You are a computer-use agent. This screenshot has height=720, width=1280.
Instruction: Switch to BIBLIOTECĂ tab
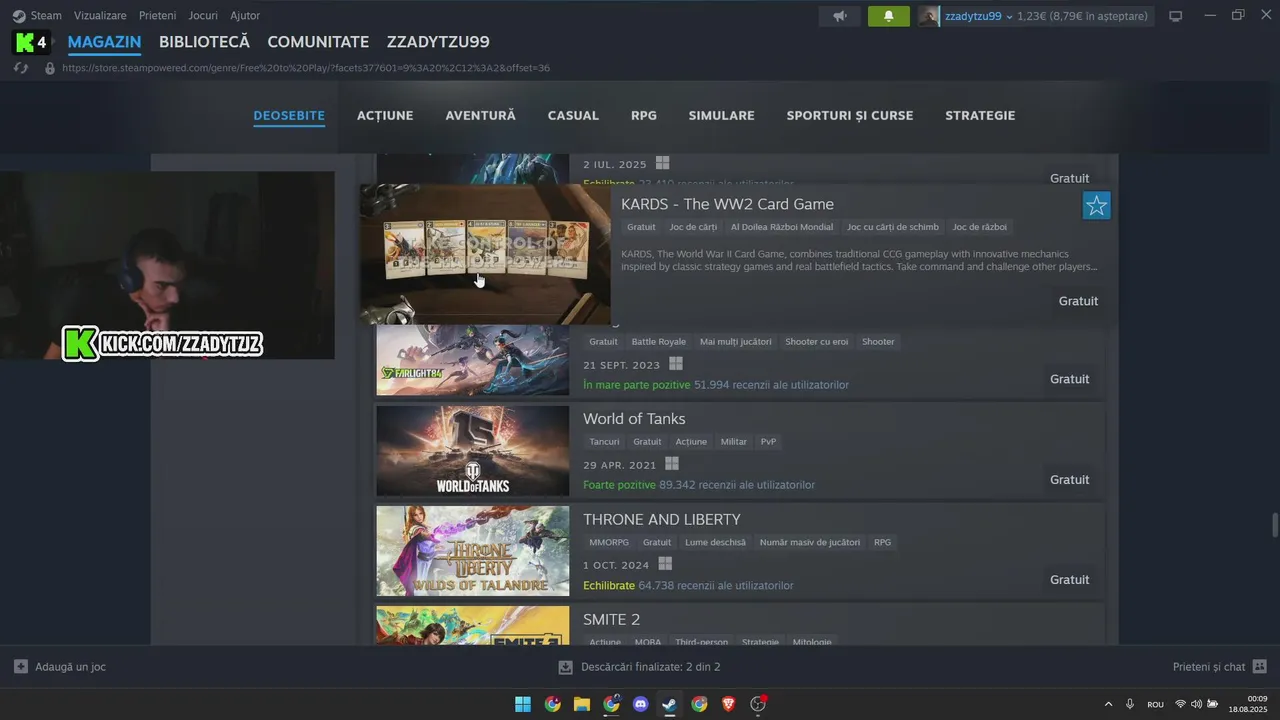click(204, 42)
